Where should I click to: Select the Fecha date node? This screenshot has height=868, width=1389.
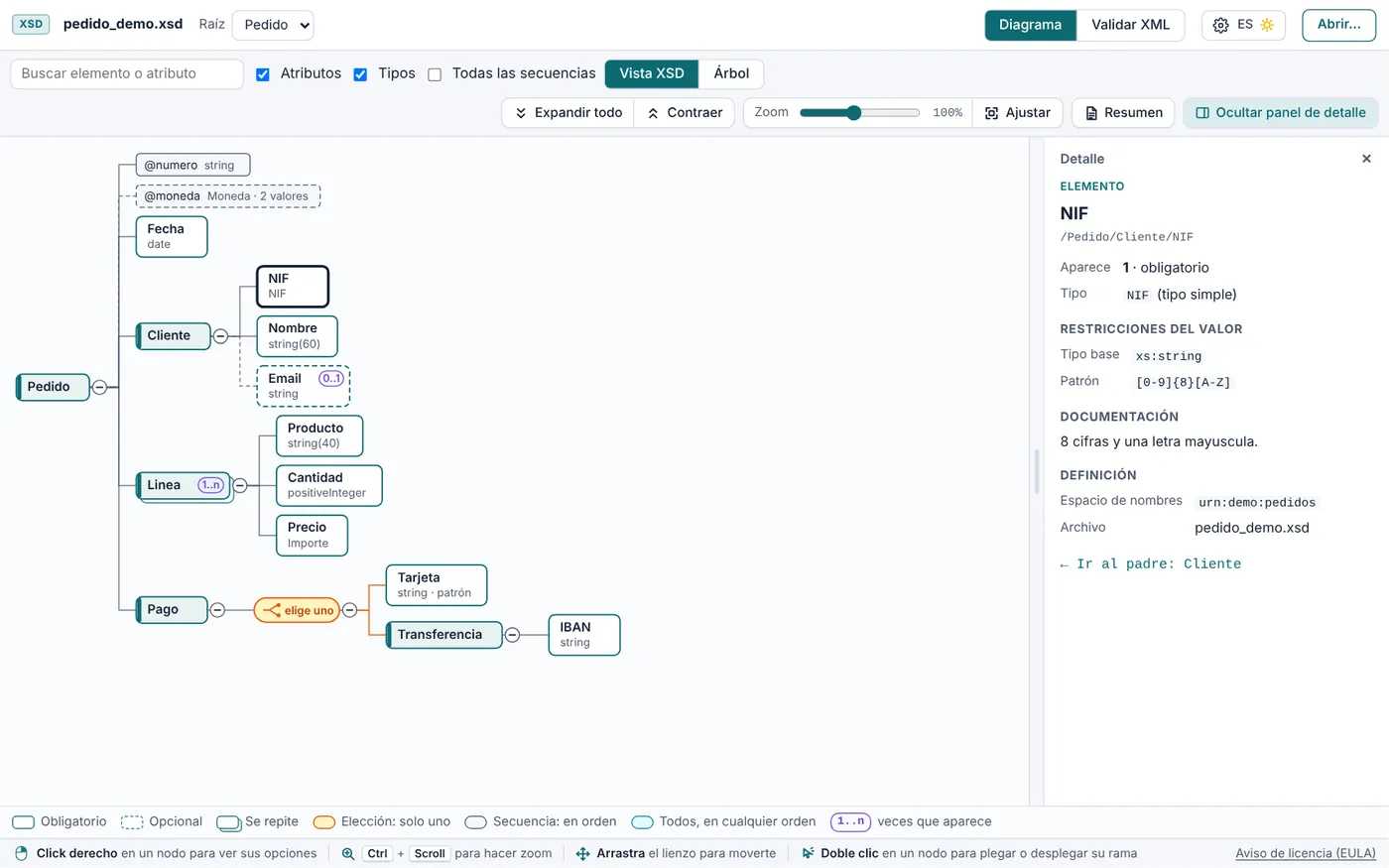coord(172,237)
